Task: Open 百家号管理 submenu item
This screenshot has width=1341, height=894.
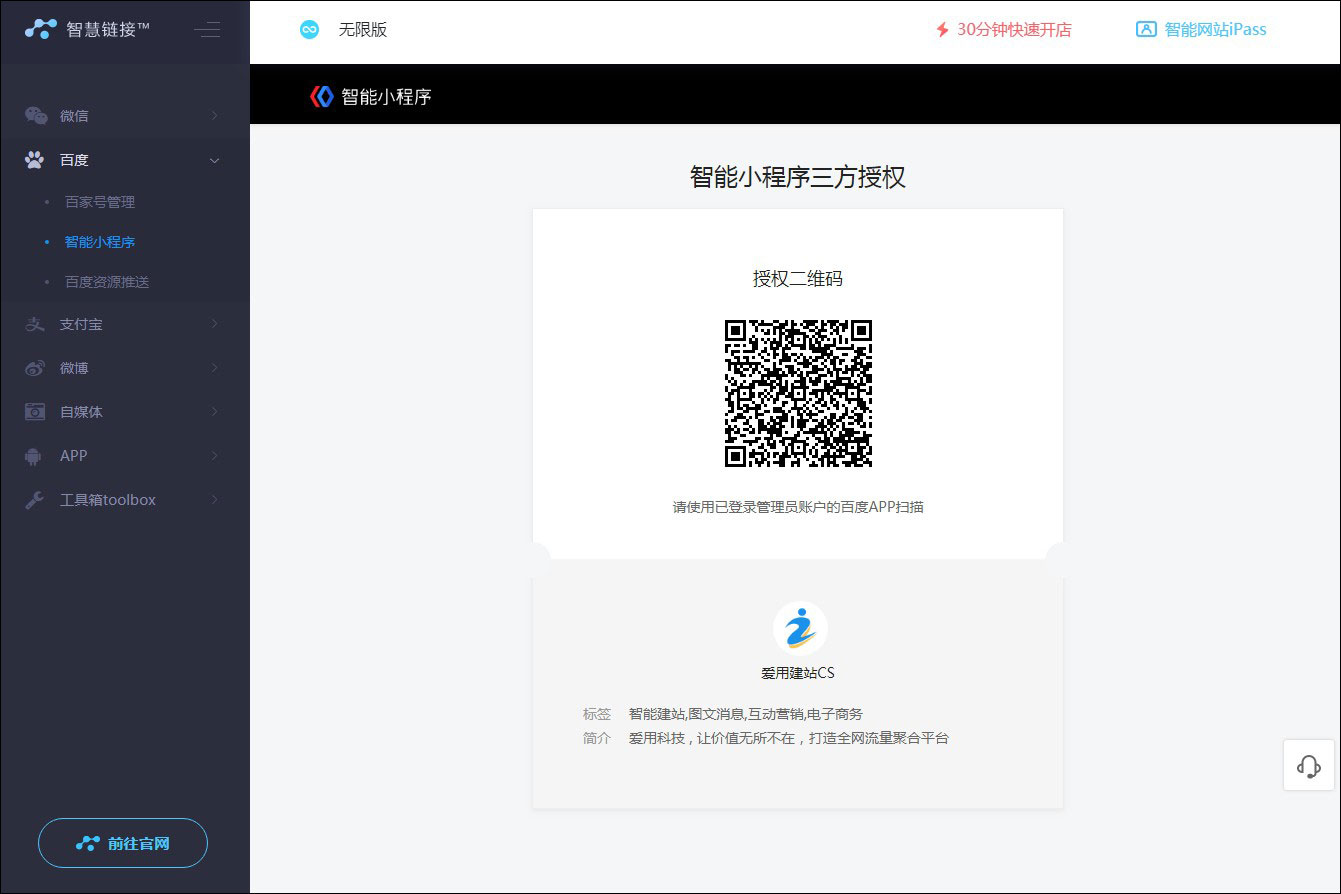Action: pyautogui.click(x=100, y=202)
